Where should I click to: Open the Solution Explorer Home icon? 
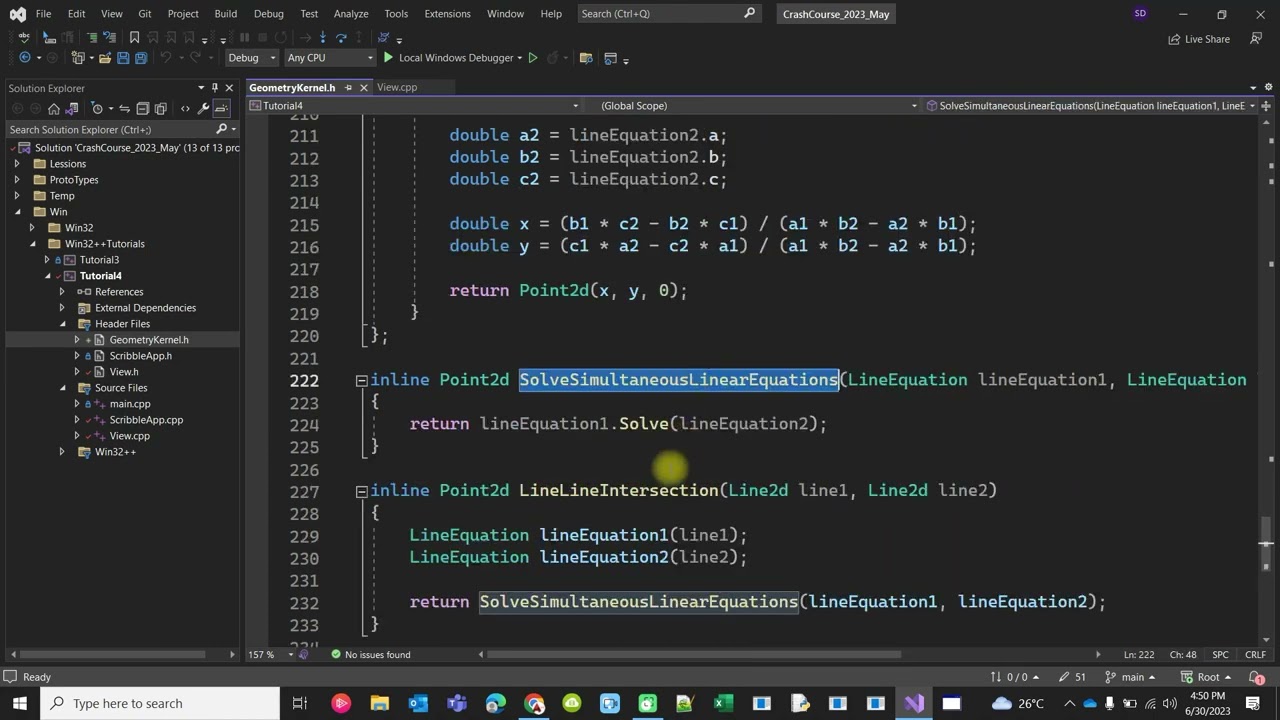pyautogui.click(x=54, y=108)
